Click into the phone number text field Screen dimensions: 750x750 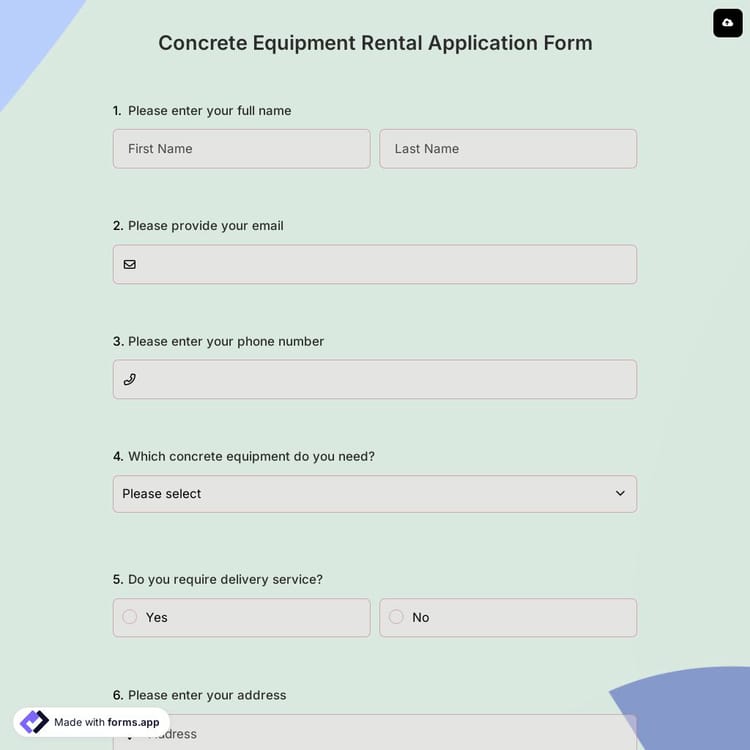coord(385,380)
